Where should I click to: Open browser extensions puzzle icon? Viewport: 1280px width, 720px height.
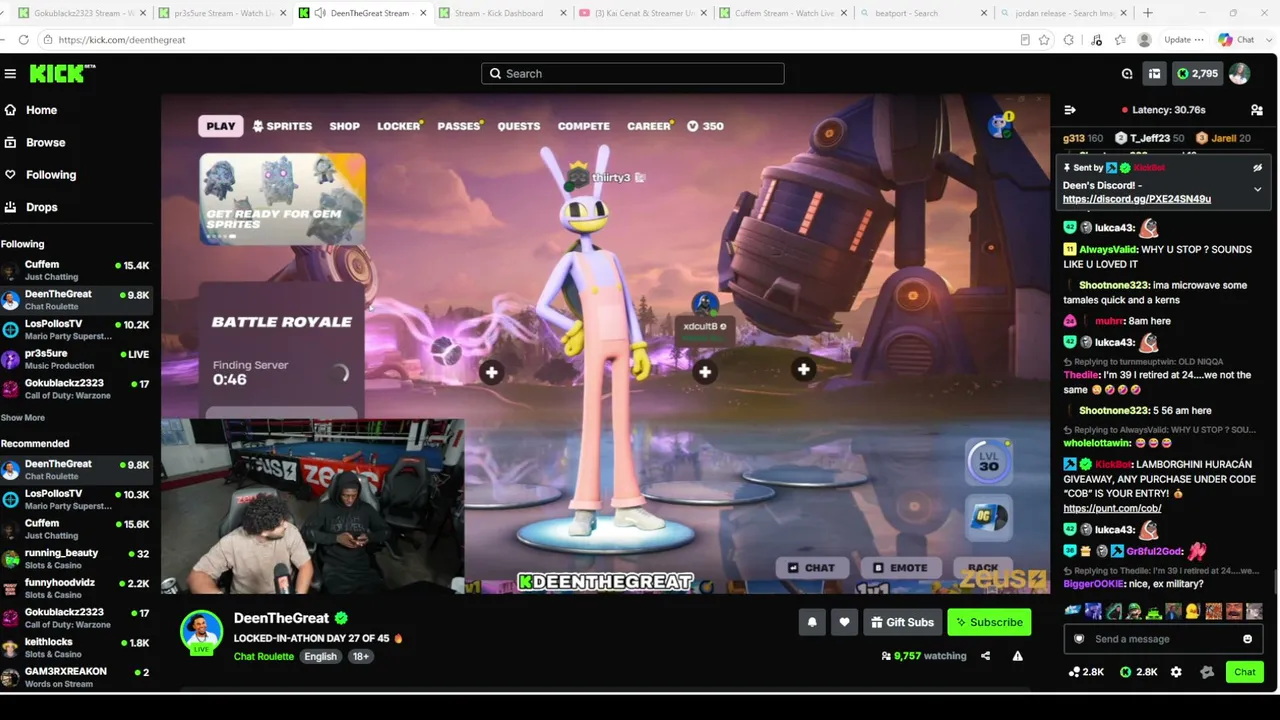pyautogui.click(x=1069, y=40)
